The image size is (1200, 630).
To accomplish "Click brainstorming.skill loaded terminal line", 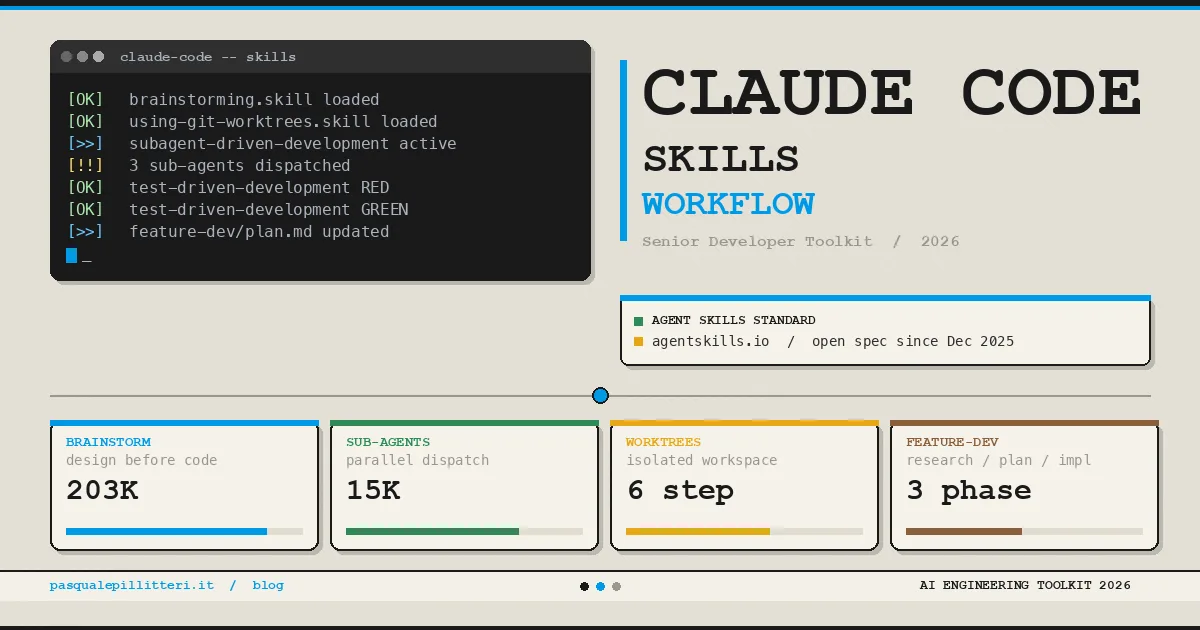I will click(254, 100).
